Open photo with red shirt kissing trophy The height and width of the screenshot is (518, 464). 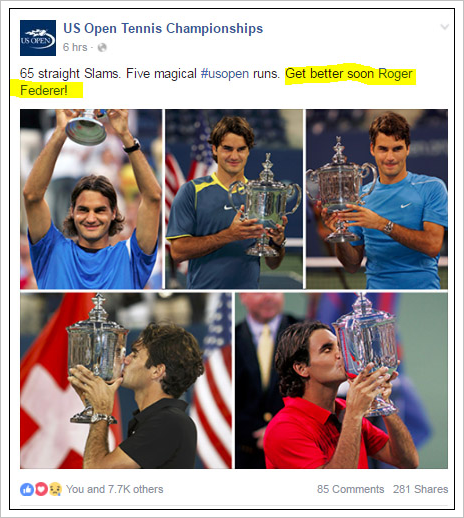pos(341,381)
